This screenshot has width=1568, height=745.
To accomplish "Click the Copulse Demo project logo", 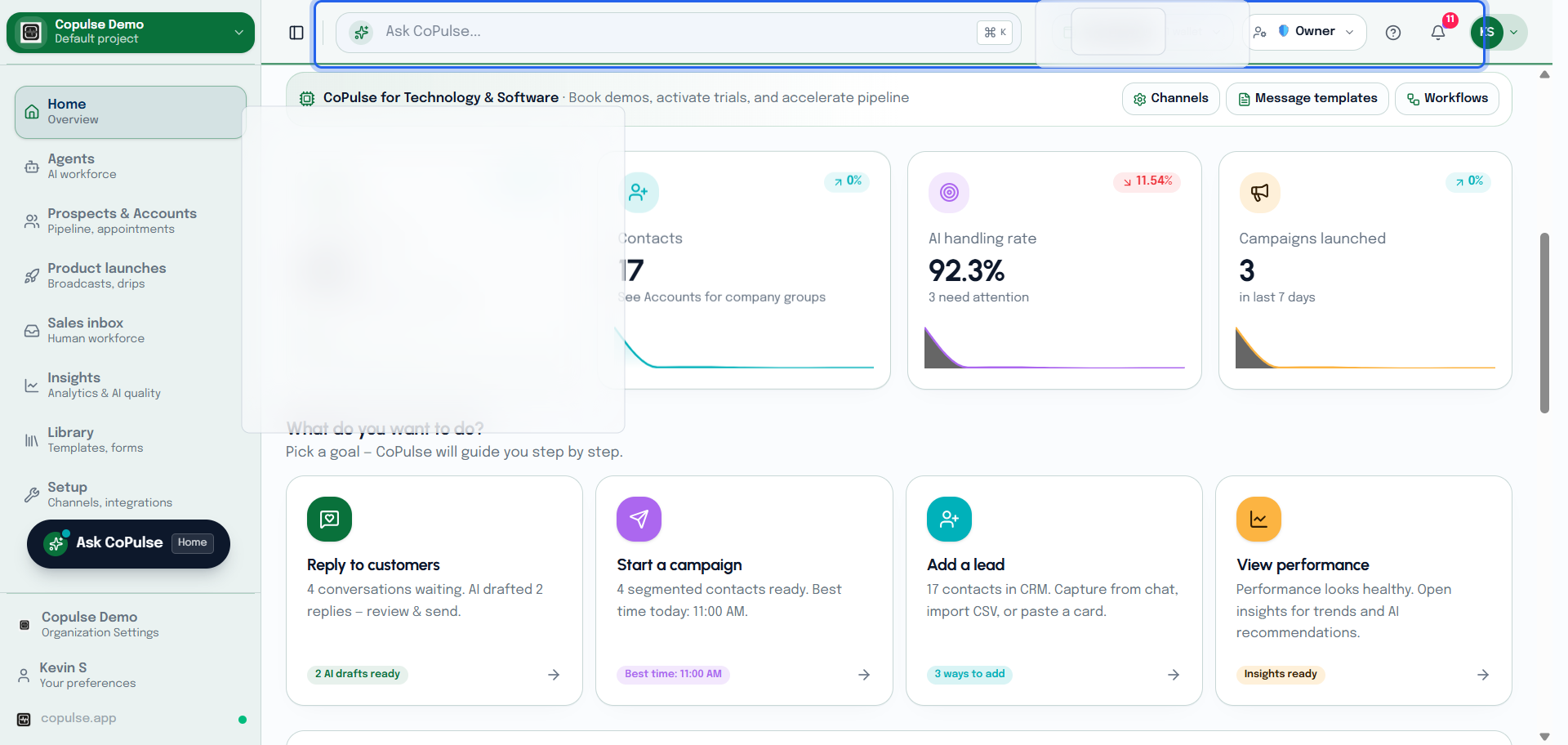I will click(31, 32).
